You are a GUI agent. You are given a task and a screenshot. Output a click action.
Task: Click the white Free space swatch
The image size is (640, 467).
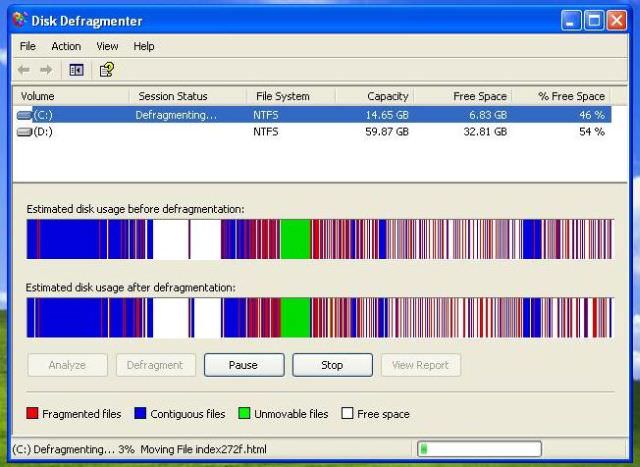click(347, 413)
